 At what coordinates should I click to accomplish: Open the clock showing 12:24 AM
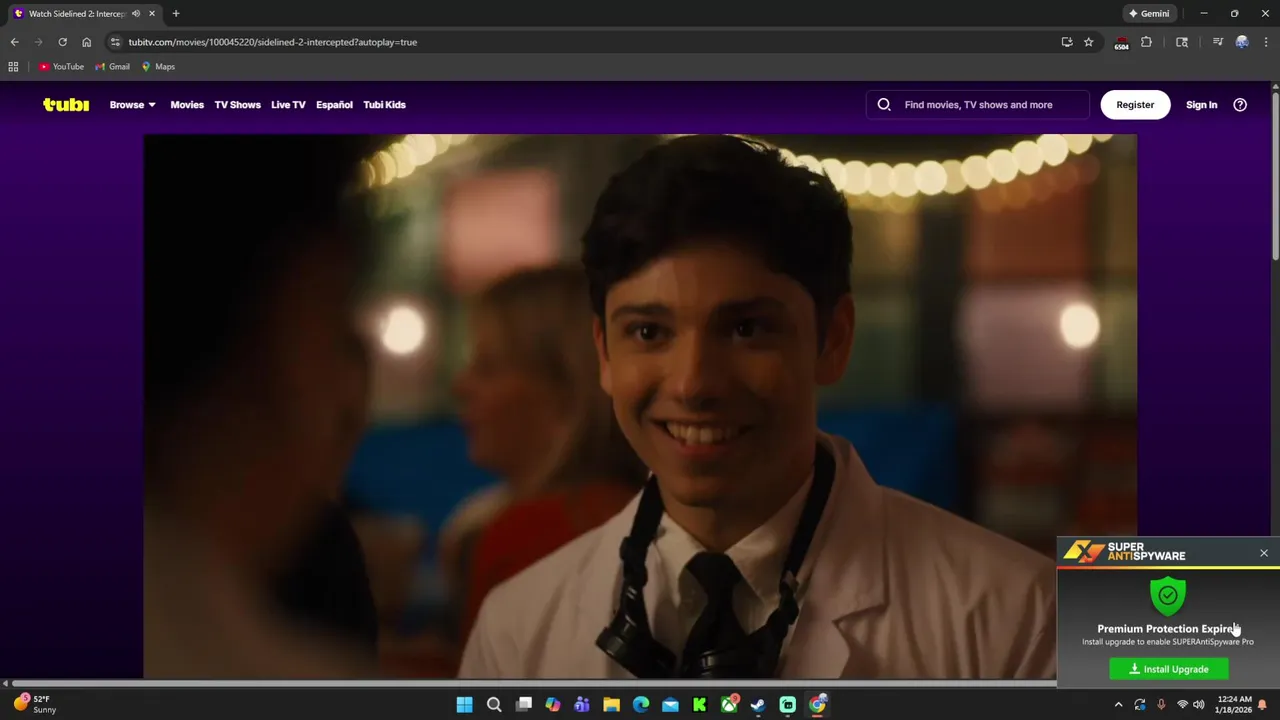coord(1234,704)
